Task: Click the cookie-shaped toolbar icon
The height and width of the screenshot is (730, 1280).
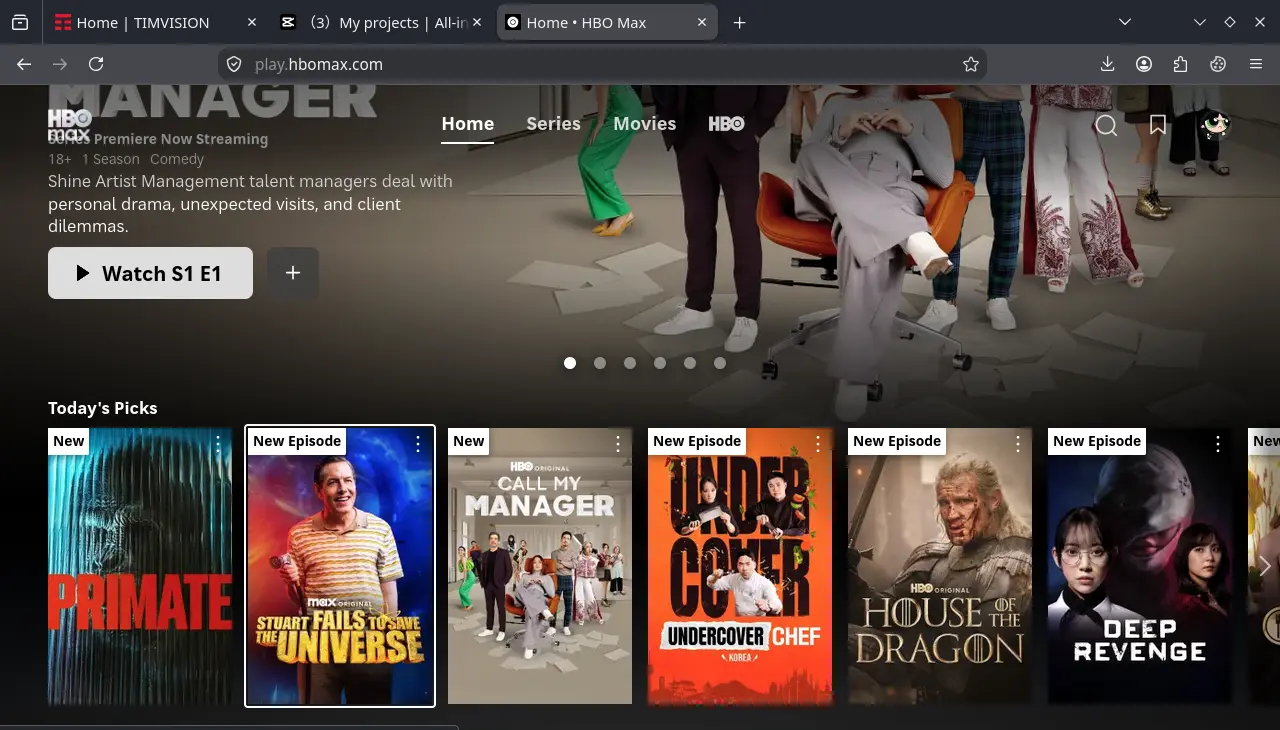Action: [1218, 64]
